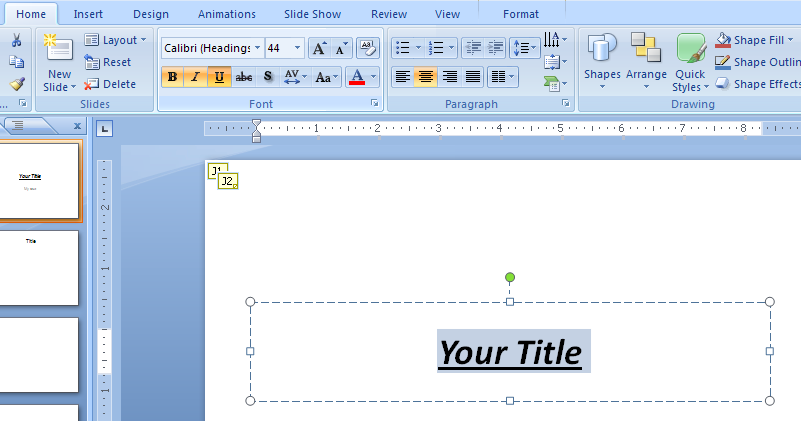Open the View tab
Image resolution: width=801 pixels, height=421 pixels.
pyautogui.click(x=447, y=14)
